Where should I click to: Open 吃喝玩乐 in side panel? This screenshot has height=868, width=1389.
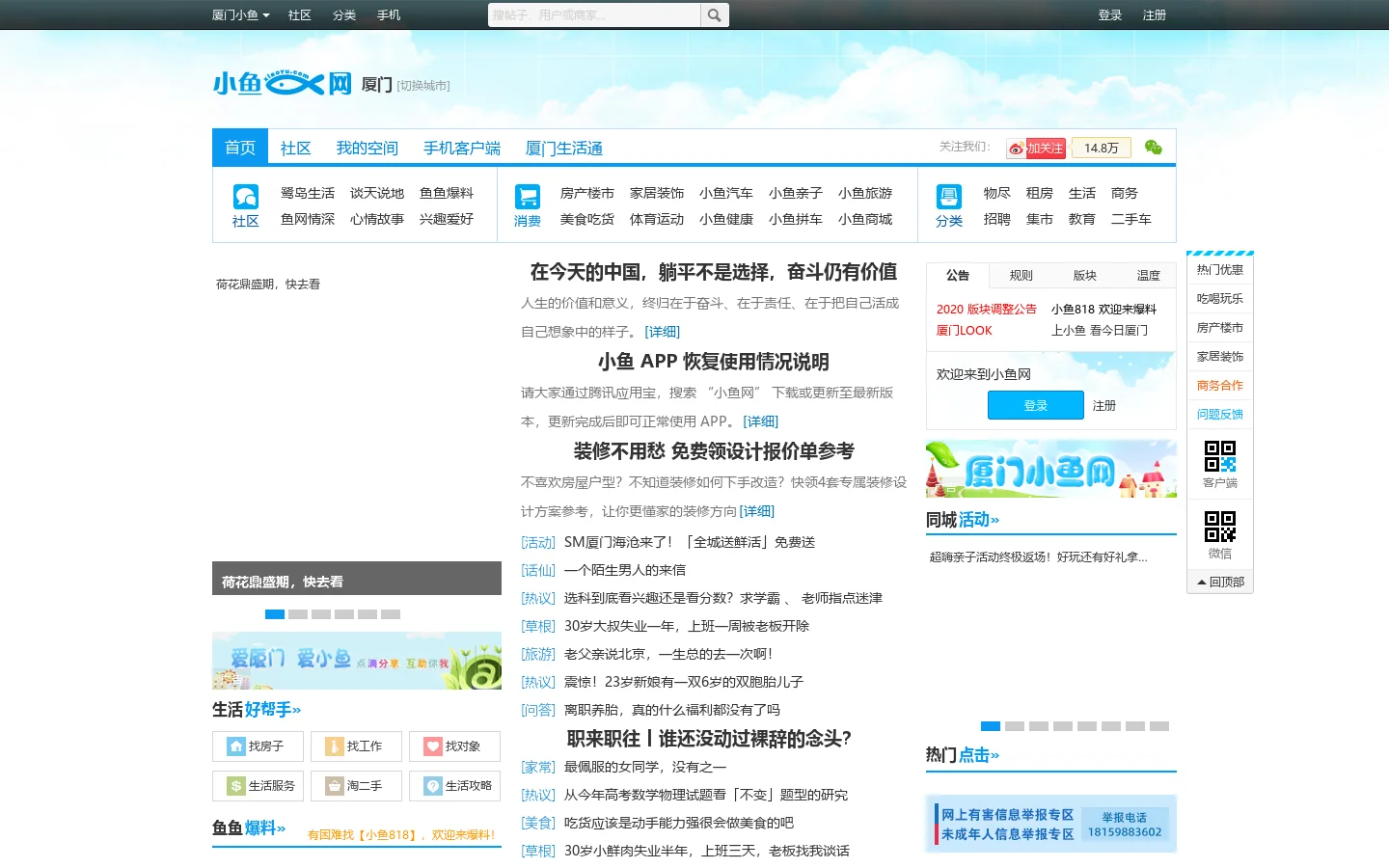tap(1220, 299)
